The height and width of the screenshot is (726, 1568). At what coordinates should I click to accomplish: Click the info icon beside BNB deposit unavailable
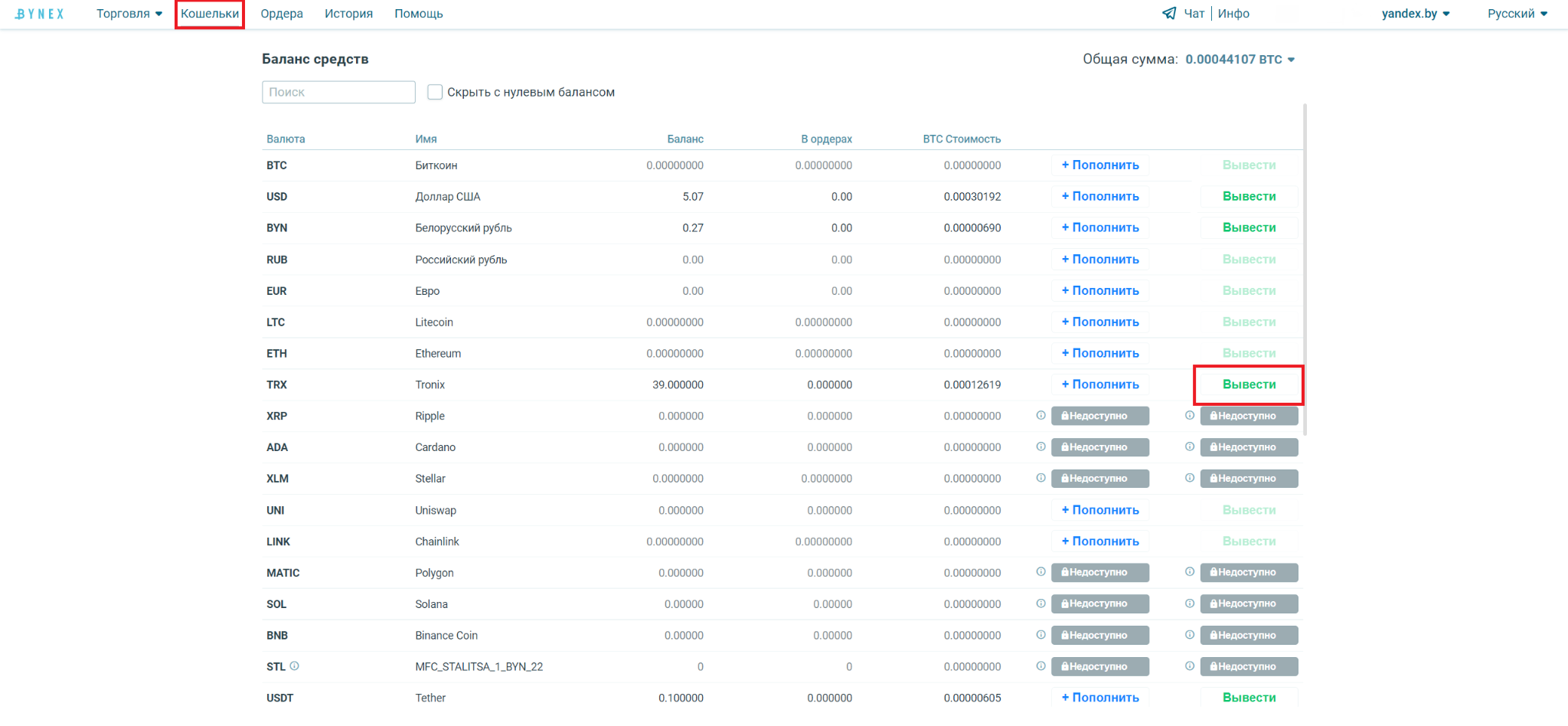pyautogui.click(x=1040, y=635)
